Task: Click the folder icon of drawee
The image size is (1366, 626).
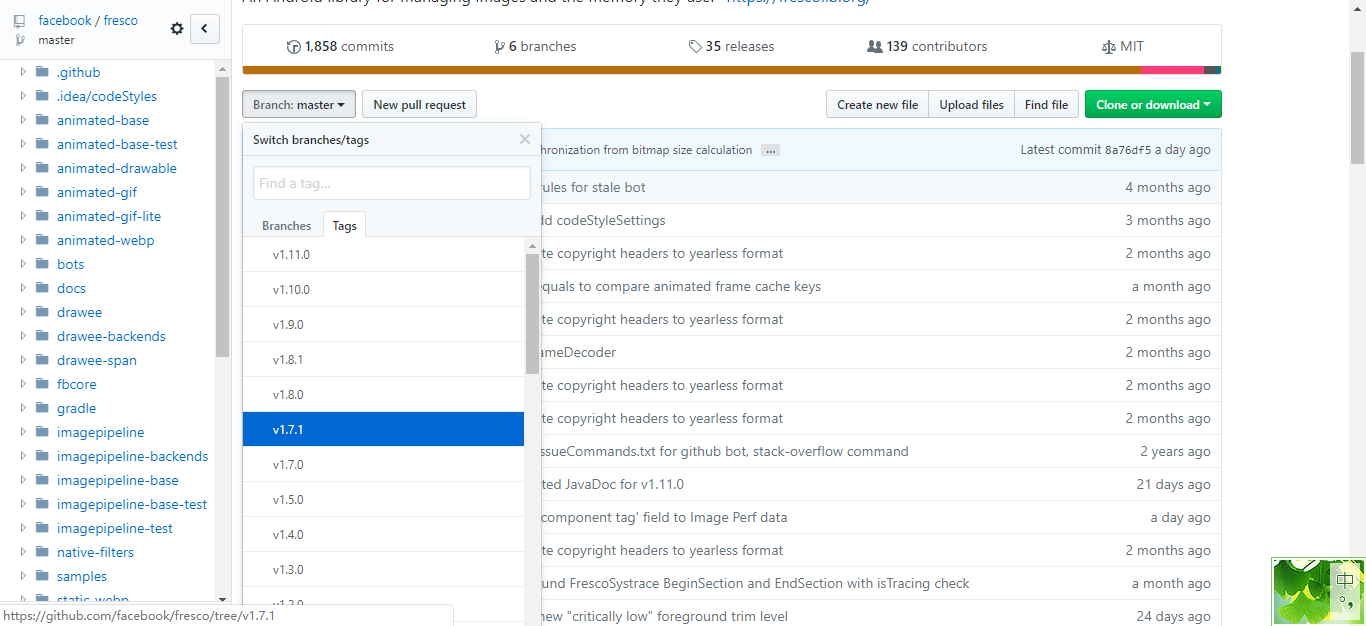Action: point(42,312)
